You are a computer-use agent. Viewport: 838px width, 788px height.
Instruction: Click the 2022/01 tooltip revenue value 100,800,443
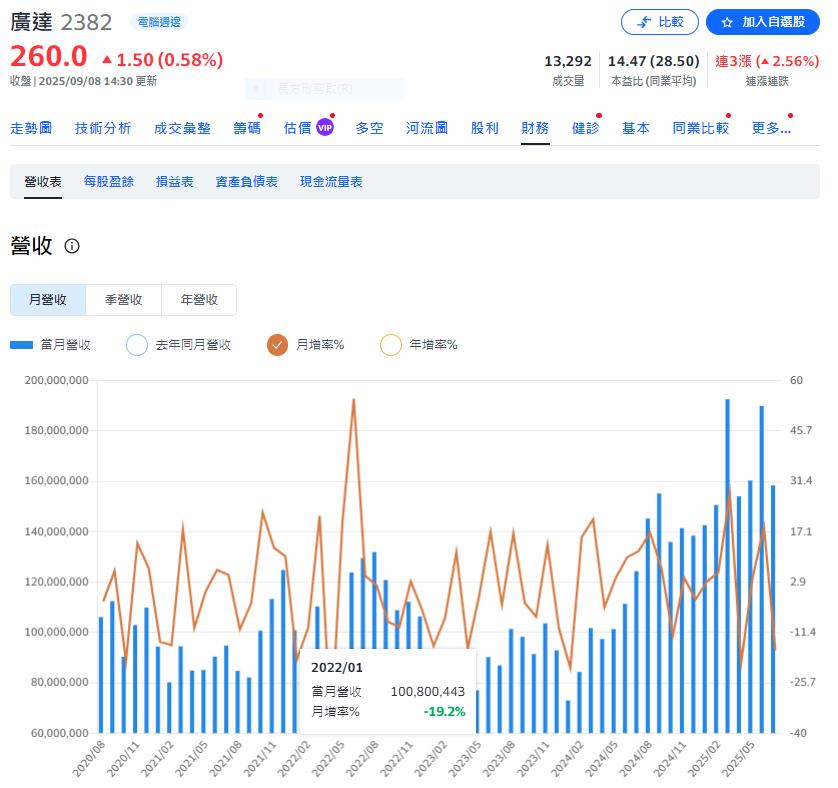coord(428,692)
